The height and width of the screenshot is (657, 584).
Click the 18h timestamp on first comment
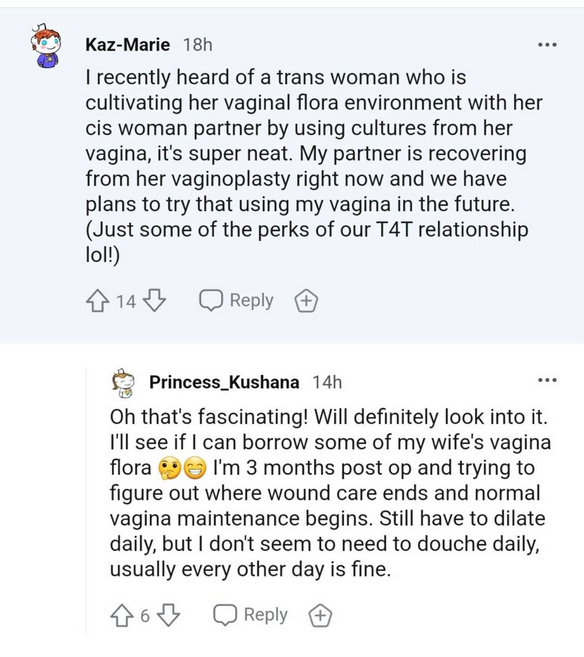click(x=198, y=45)
